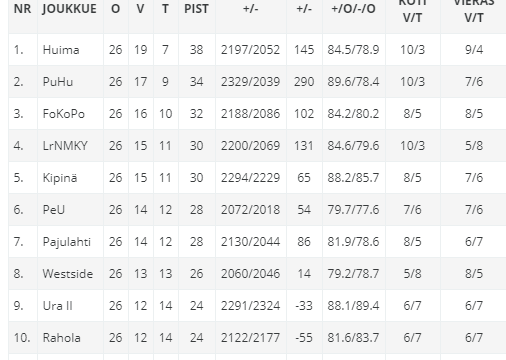Click the T losses column header

165,9
